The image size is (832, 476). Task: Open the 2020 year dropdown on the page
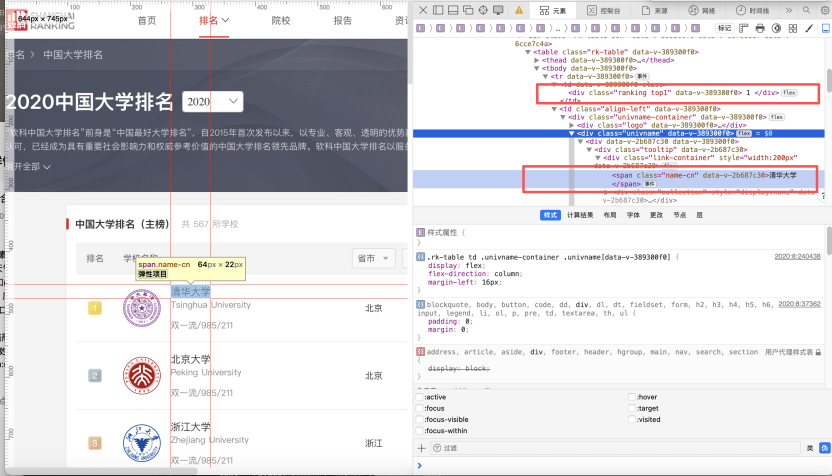pyautogui.click(x=212, y=101)
